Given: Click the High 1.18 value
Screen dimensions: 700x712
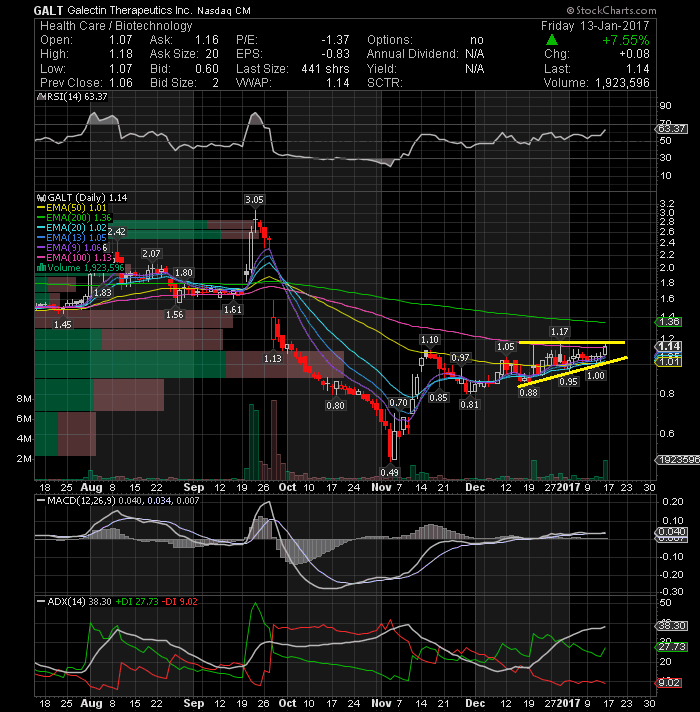Looking at the screenshot, I should 121,54.
